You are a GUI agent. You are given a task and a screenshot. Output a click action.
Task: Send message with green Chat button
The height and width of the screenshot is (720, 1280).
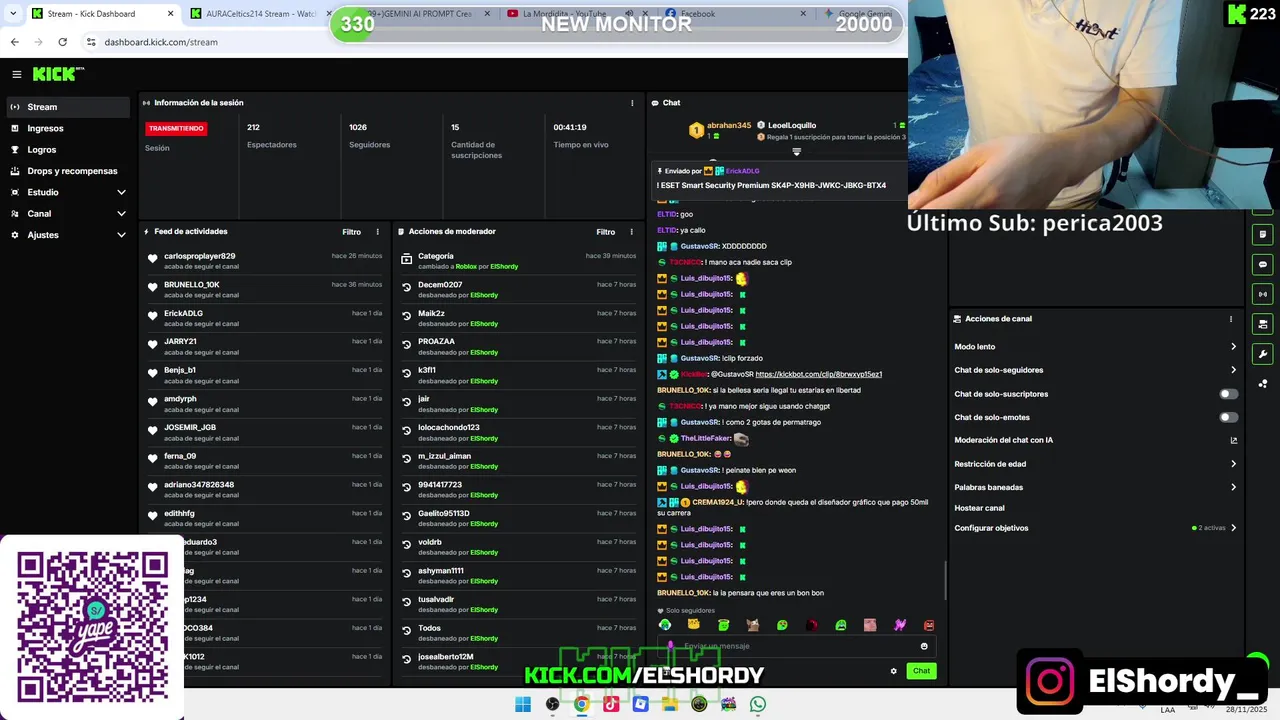pos(921,671)
